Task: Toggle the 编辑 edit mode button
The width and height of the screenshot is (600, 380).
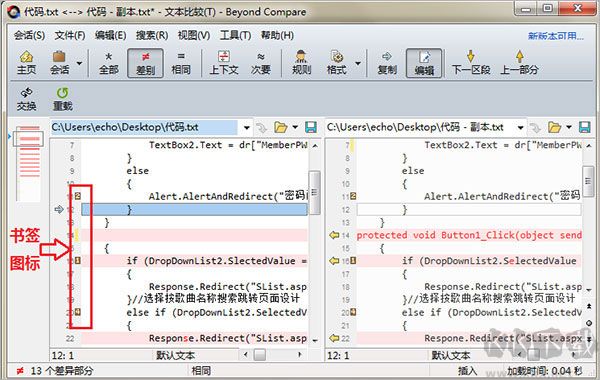Action: click(x=424, y=63)
